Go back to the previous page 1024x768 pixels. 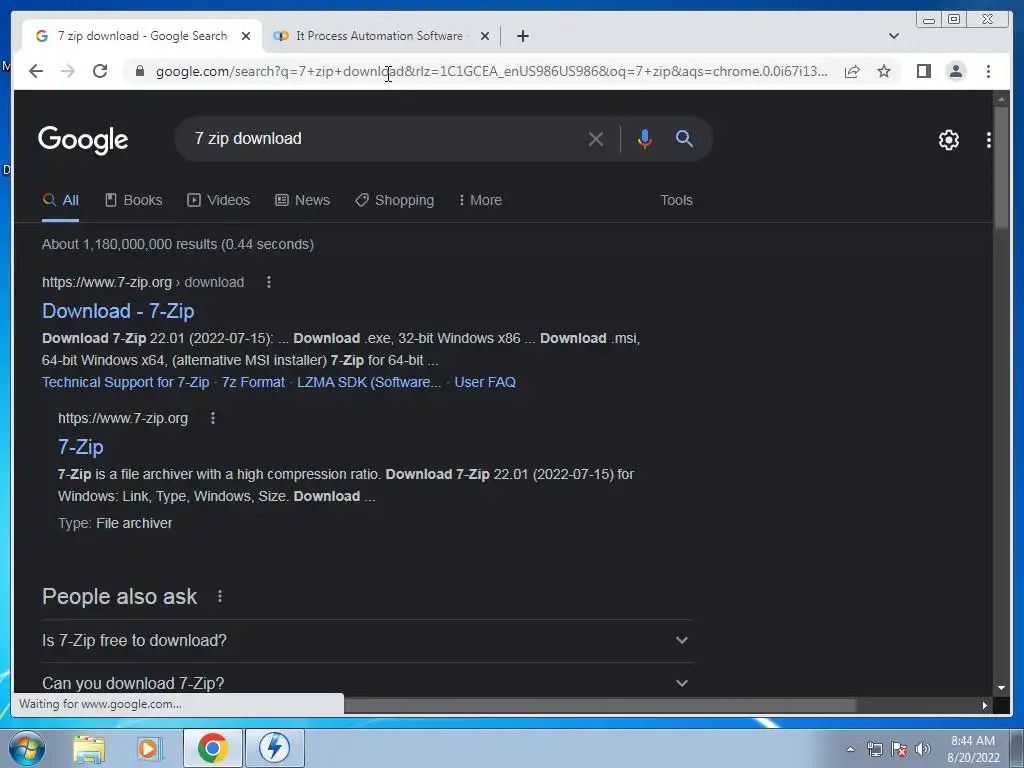36,71
